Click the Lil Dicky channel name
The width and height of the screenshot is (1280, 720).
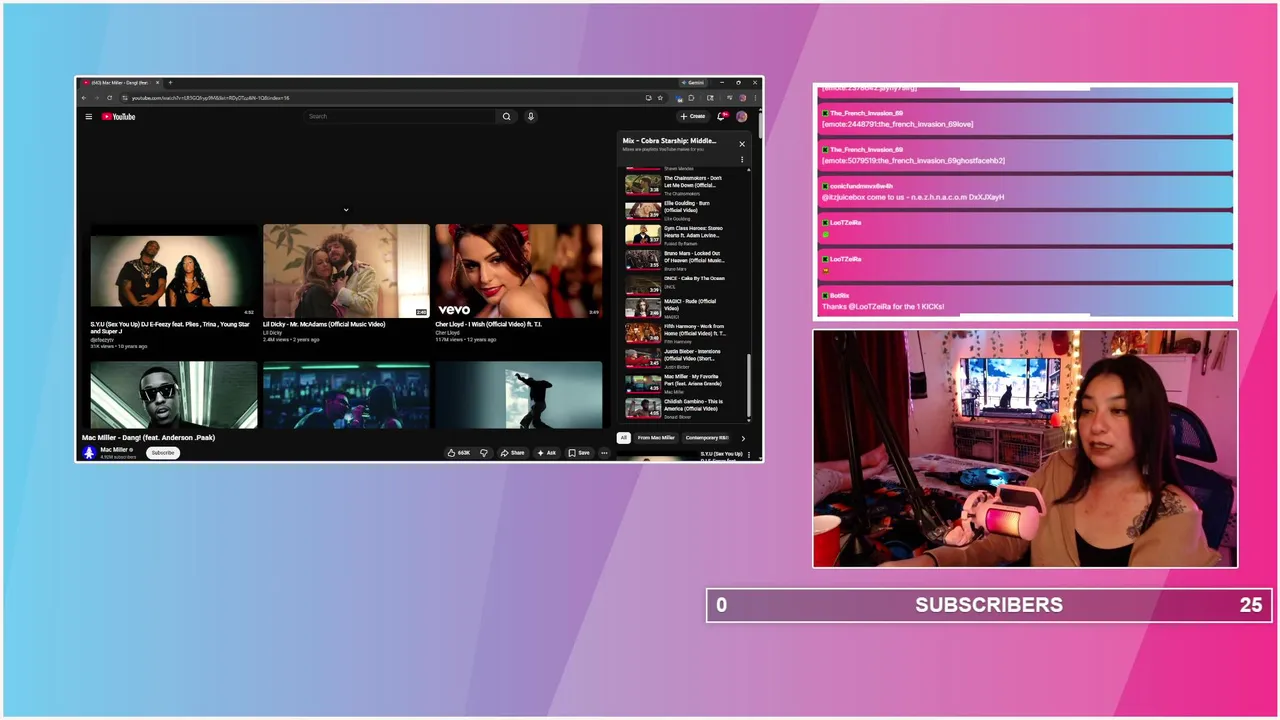272,332
